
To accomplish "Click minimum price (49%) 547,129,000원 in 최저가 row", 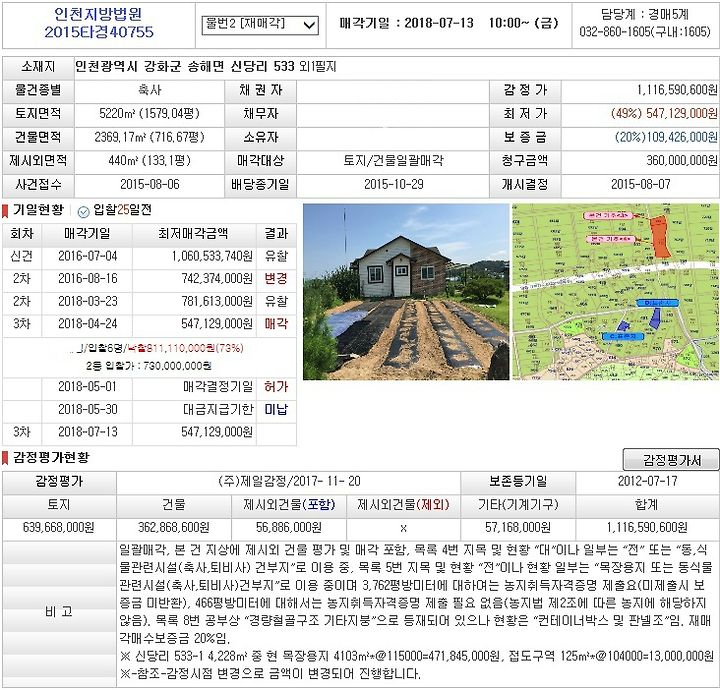I will pos(664,113).
